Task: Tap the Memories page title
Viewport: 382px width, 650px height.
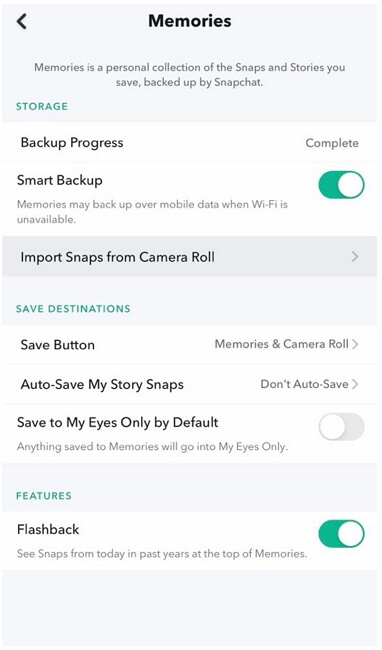Action: (190, 21)
